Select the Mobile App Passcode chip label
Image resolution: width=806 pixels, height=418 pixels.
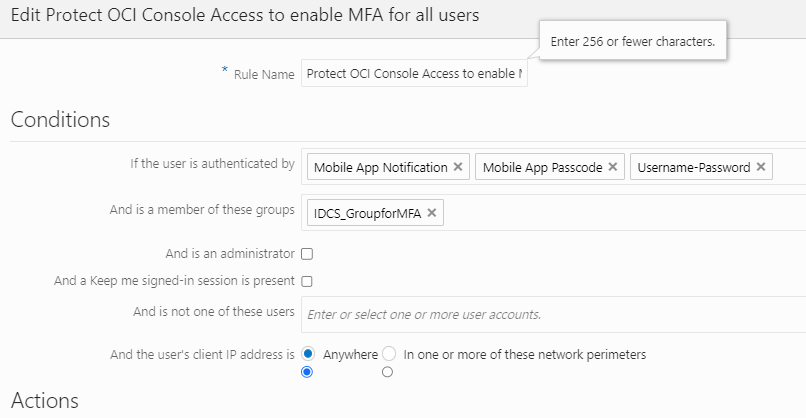click(542, 167)
